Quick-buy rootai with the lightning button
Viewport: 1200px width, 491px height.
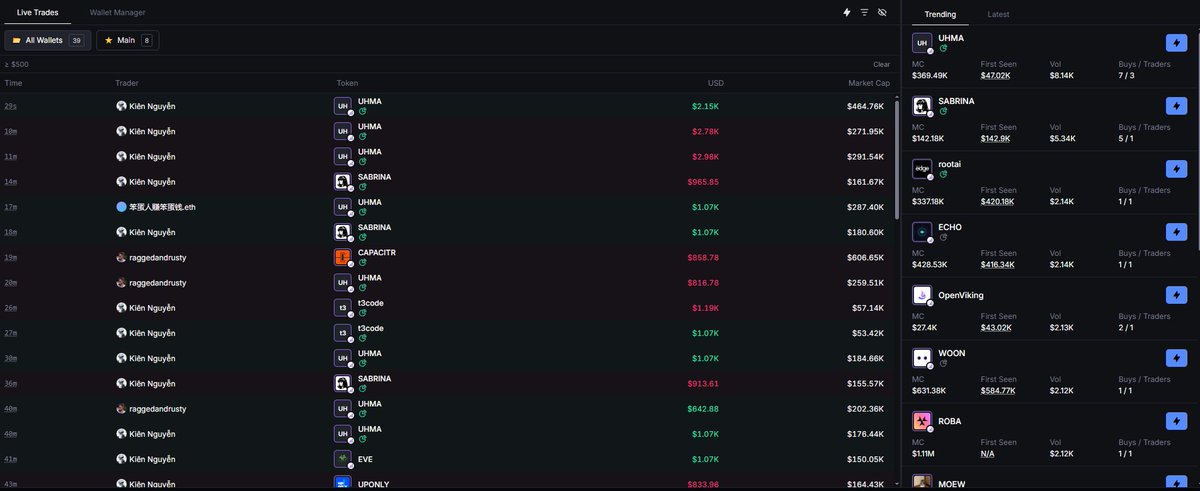[x=1177, y=169]
